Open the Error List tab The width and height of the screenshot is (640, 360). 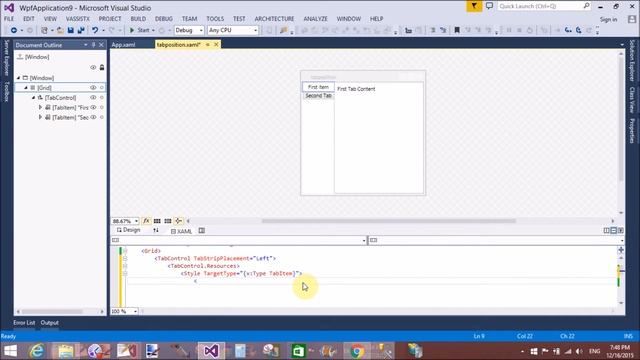[24, 322]
